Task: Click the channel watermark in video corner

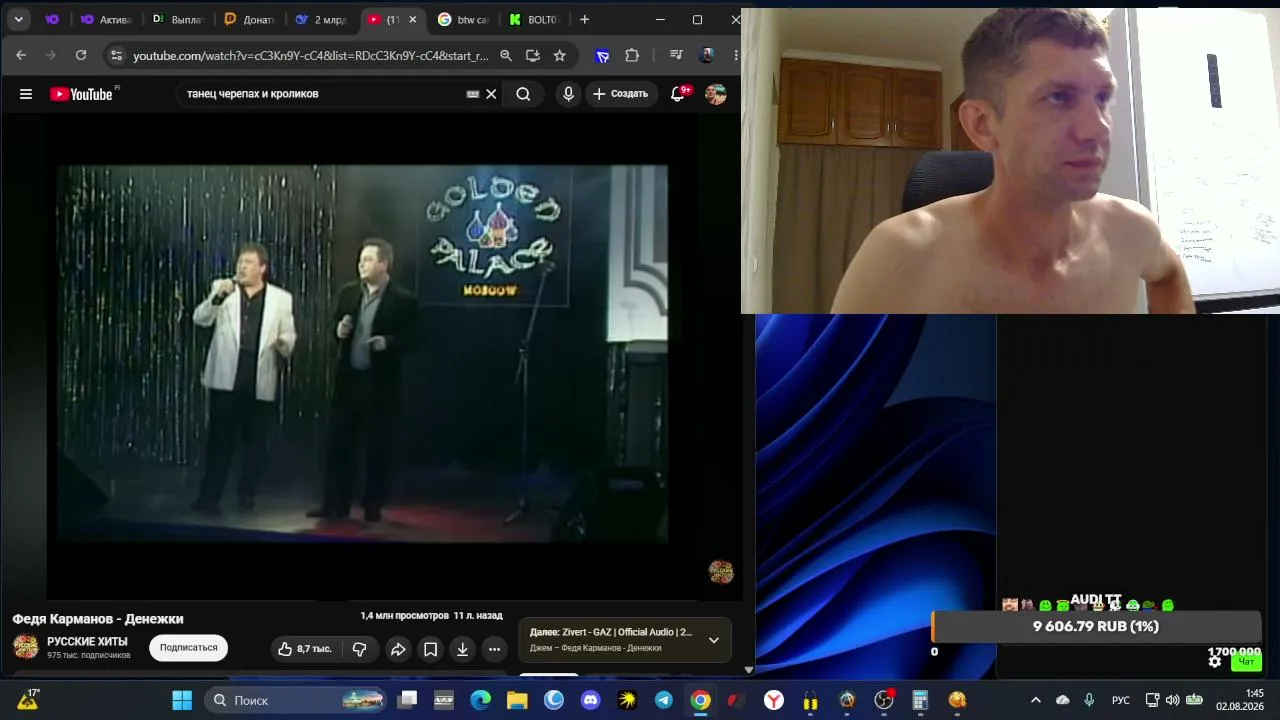Action: point(721,572)
